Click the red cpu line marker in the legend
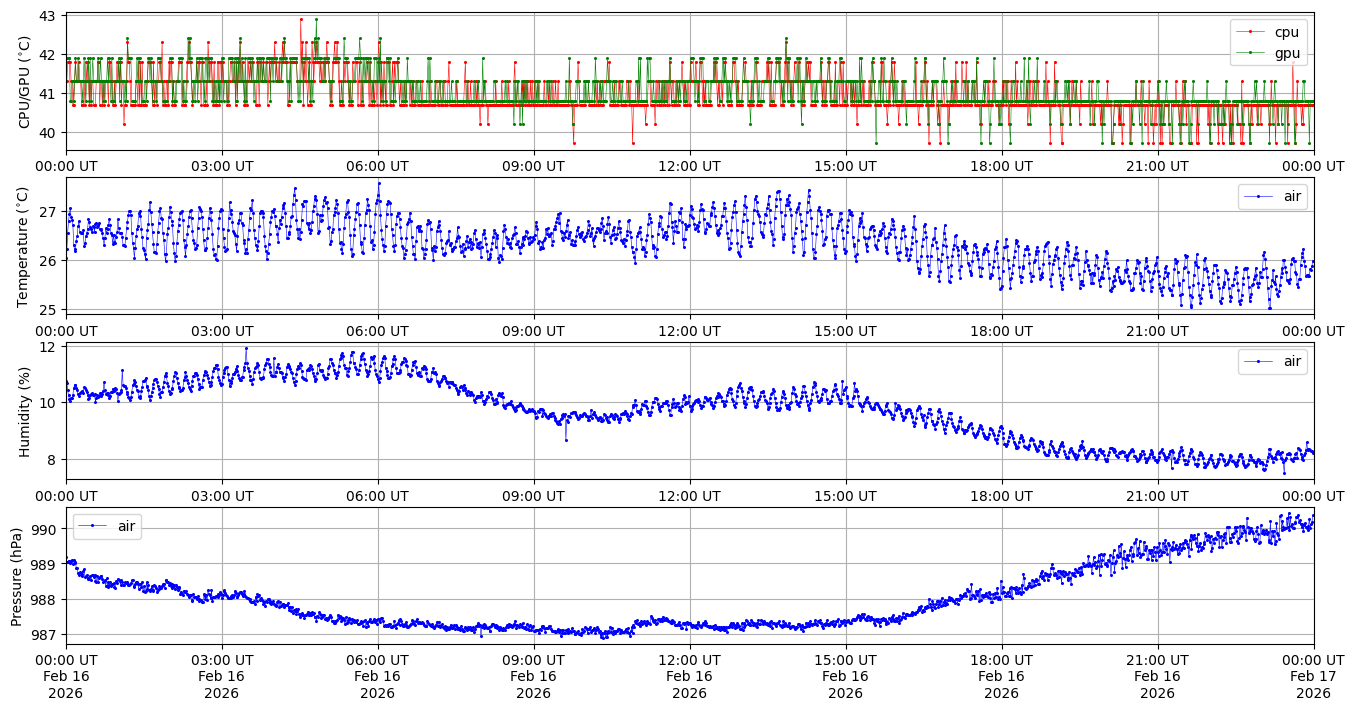 point(1252,32)
